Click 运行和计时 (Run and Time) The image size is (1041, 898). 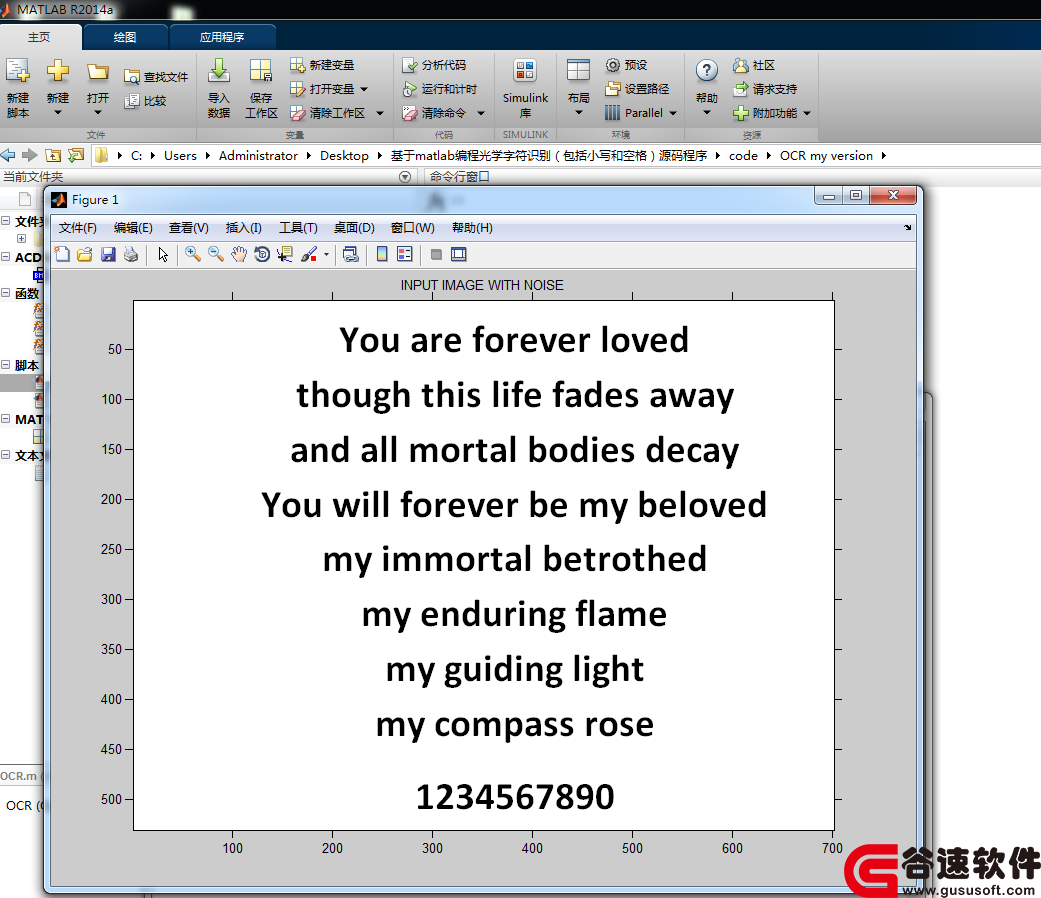440,89
